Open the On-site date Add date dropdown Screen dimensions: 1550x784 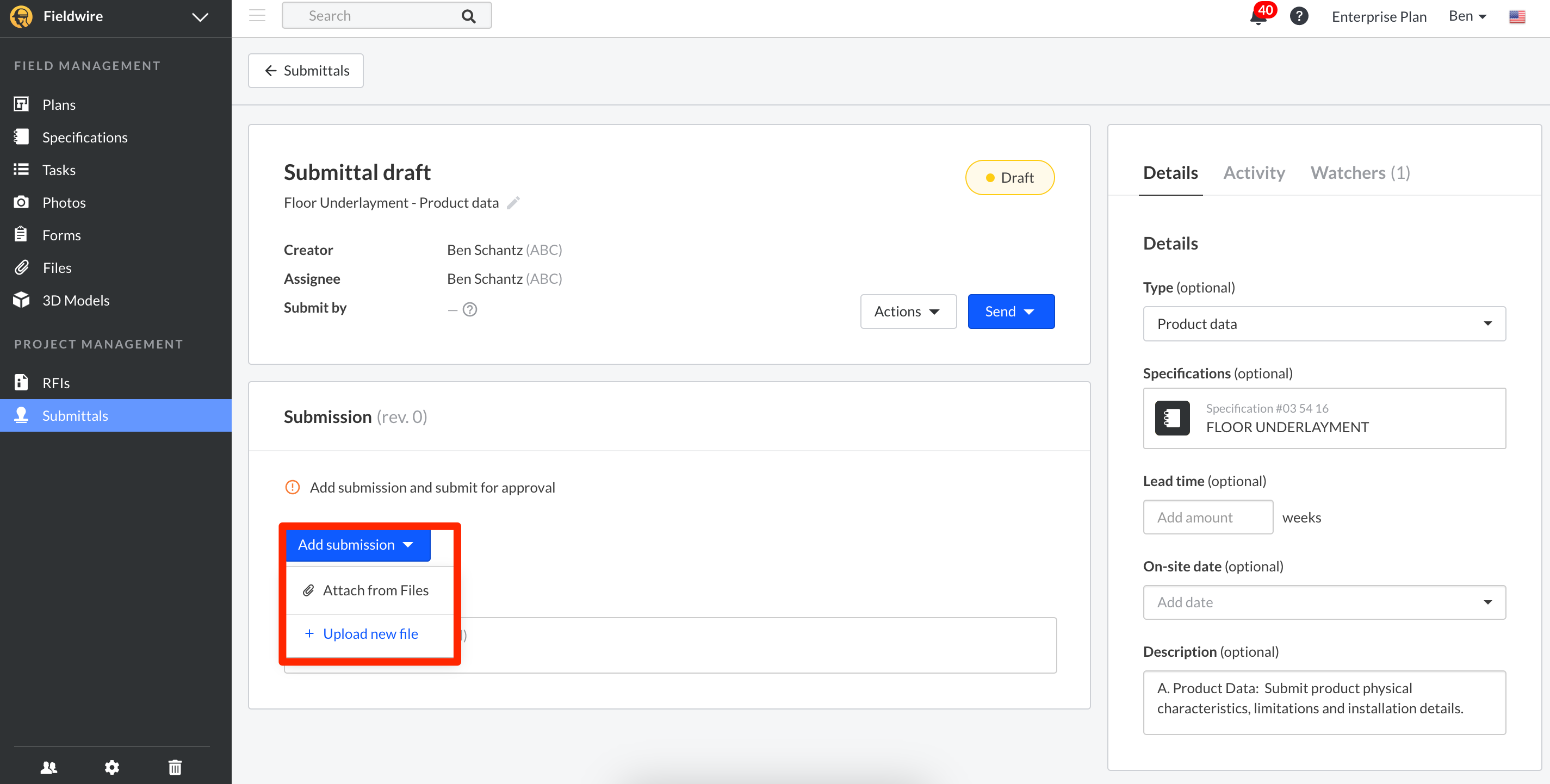[x=1324, y=602]
